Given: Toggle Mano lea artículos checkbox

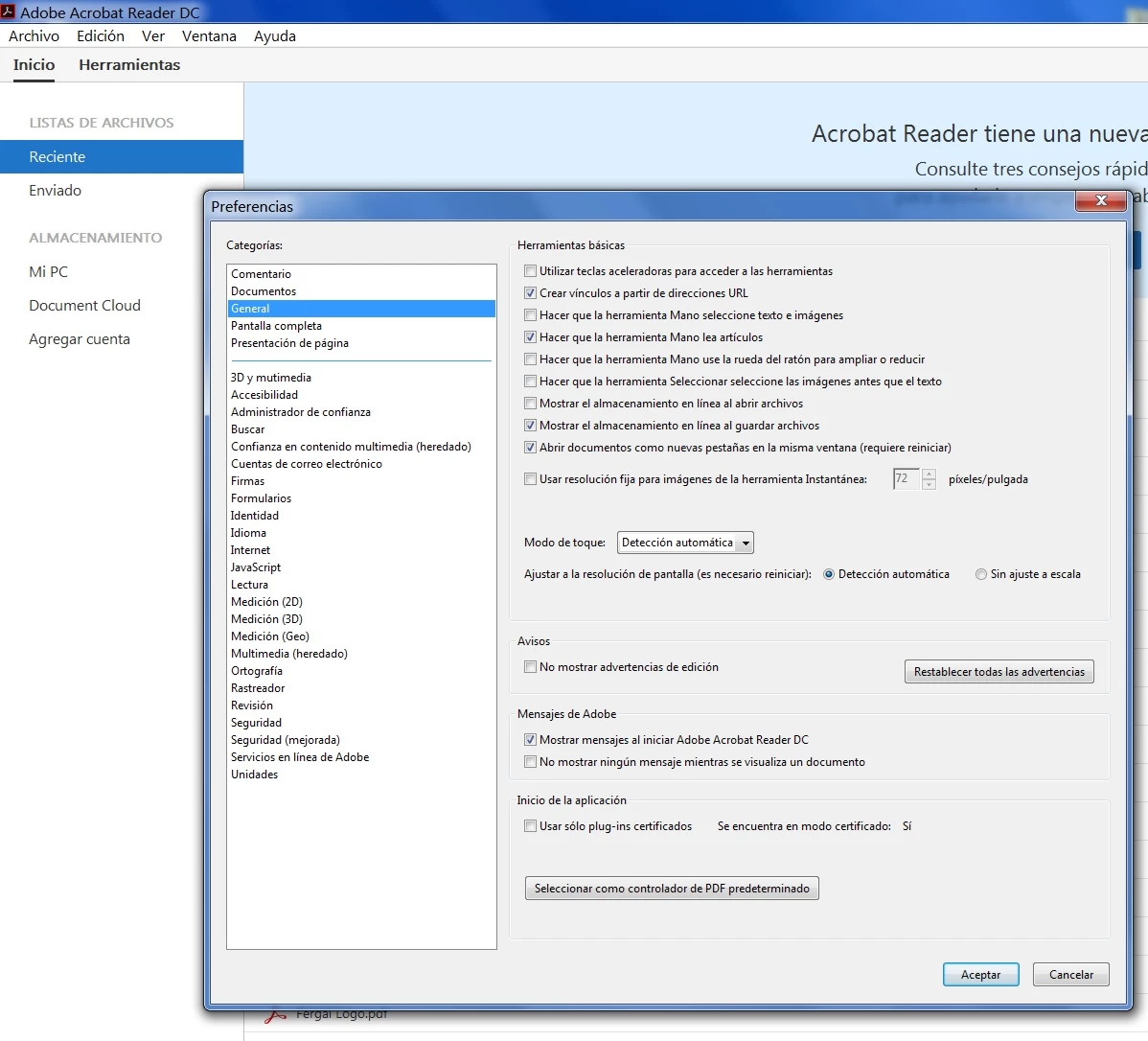Looking at the screenshot, I should (x=530, y=337).
